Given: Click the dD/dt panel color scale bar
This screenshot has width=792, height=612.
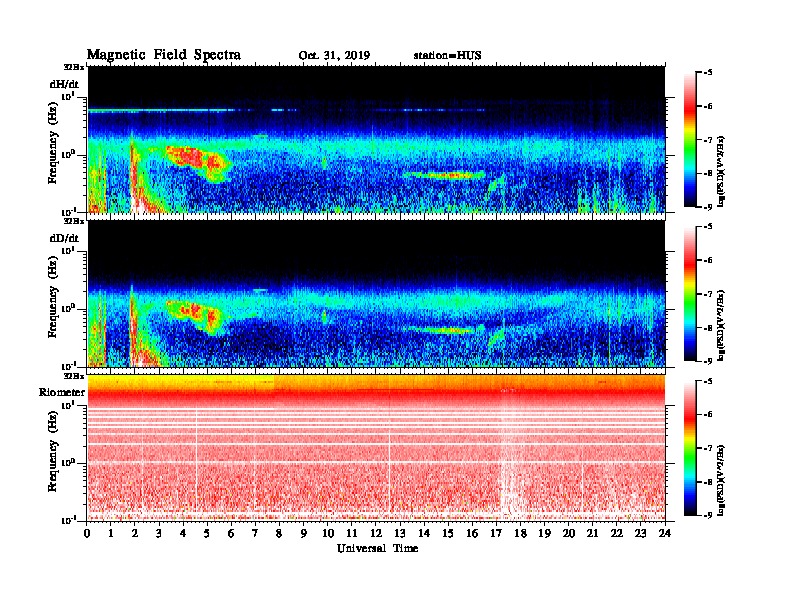Looking at the screenshot, I should [x=690, y=294].
